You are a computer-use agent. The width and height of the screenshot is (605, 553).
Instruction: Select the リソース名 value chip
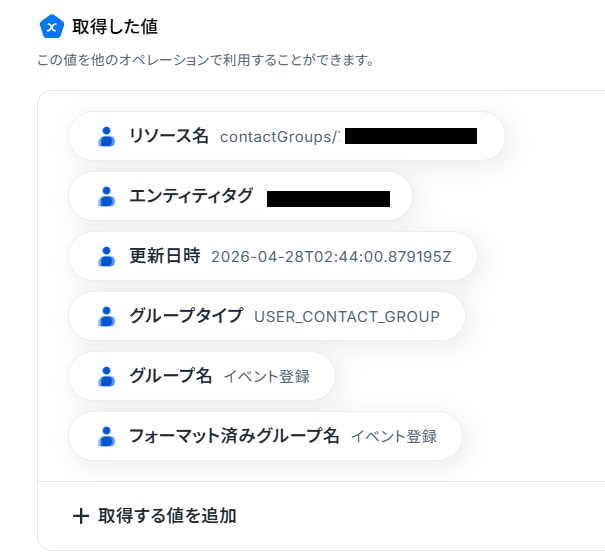(x=287, y=136)
